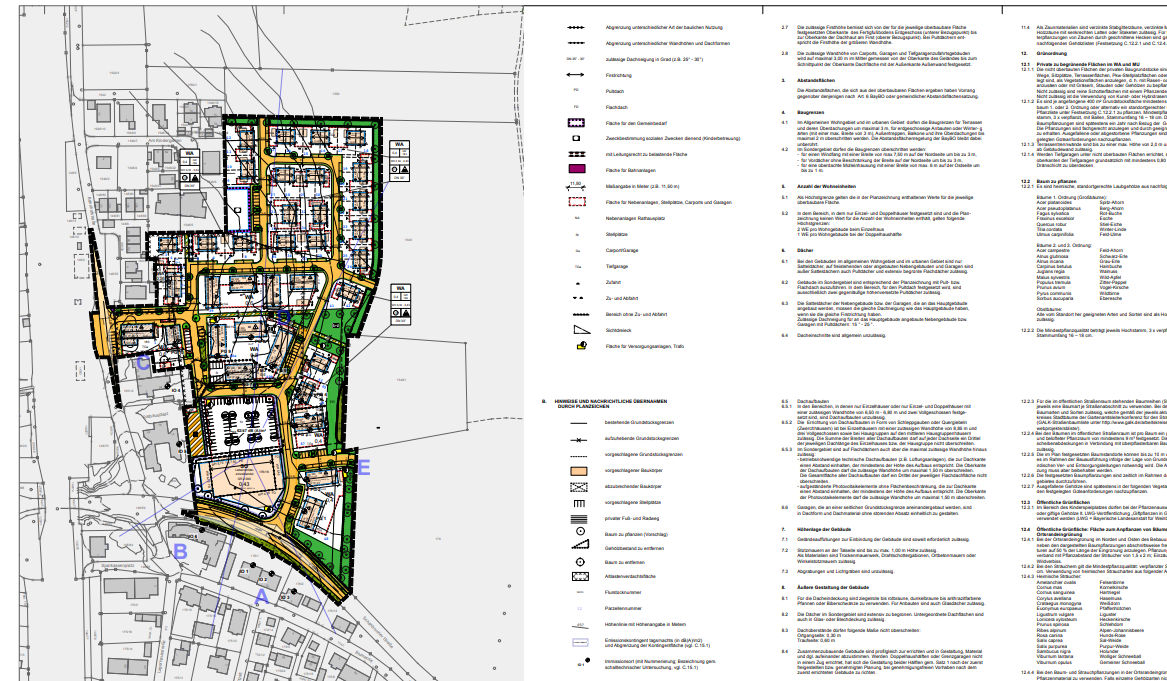The width and height of the screenshot is (1167, 681).
Task: Click the legend text 'Baum zu entfernen'
Action: pyautogui.click(x=623, y=563)
